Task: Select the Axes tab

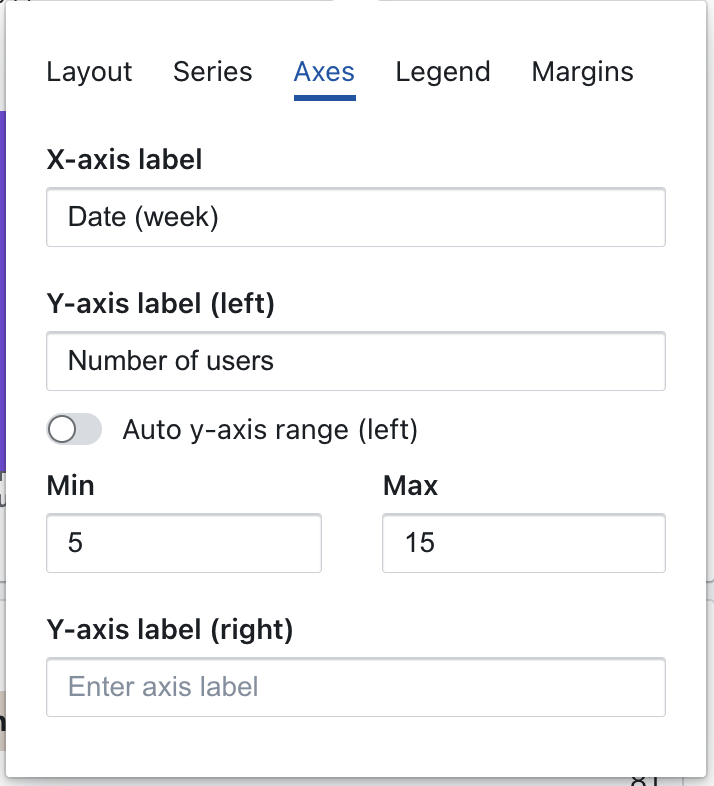Action: (x=324, y=72)
